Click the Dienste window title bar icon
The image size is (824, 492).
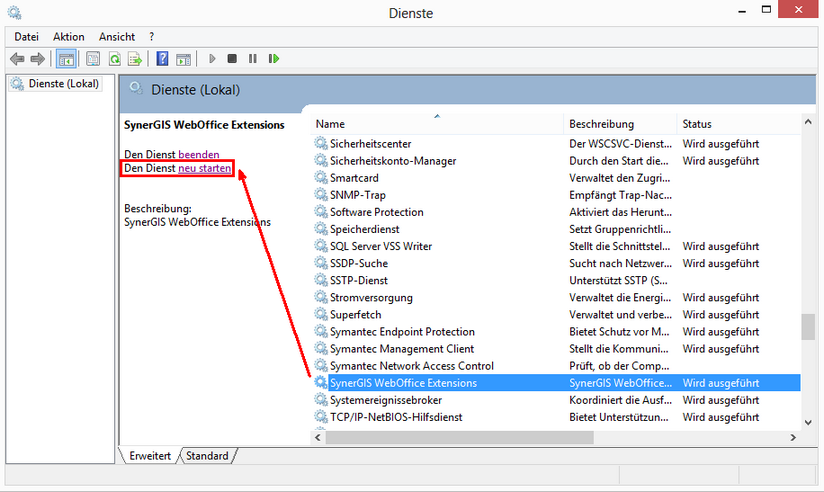click(14, 12)
